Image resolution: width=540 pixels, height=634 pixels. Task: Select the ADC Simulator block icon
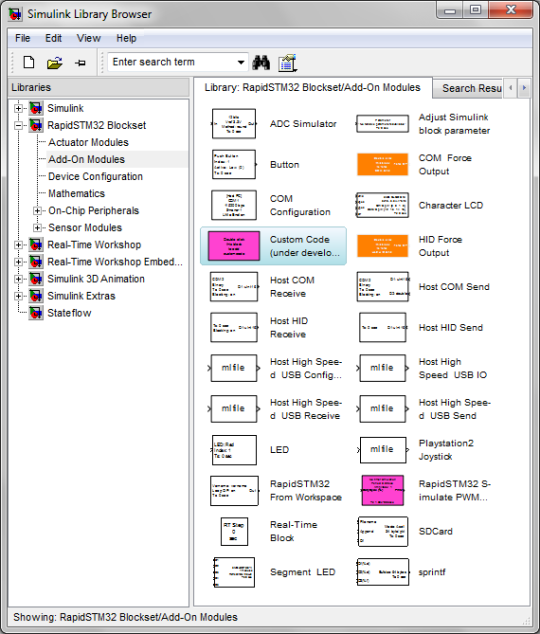pos(234,124)
